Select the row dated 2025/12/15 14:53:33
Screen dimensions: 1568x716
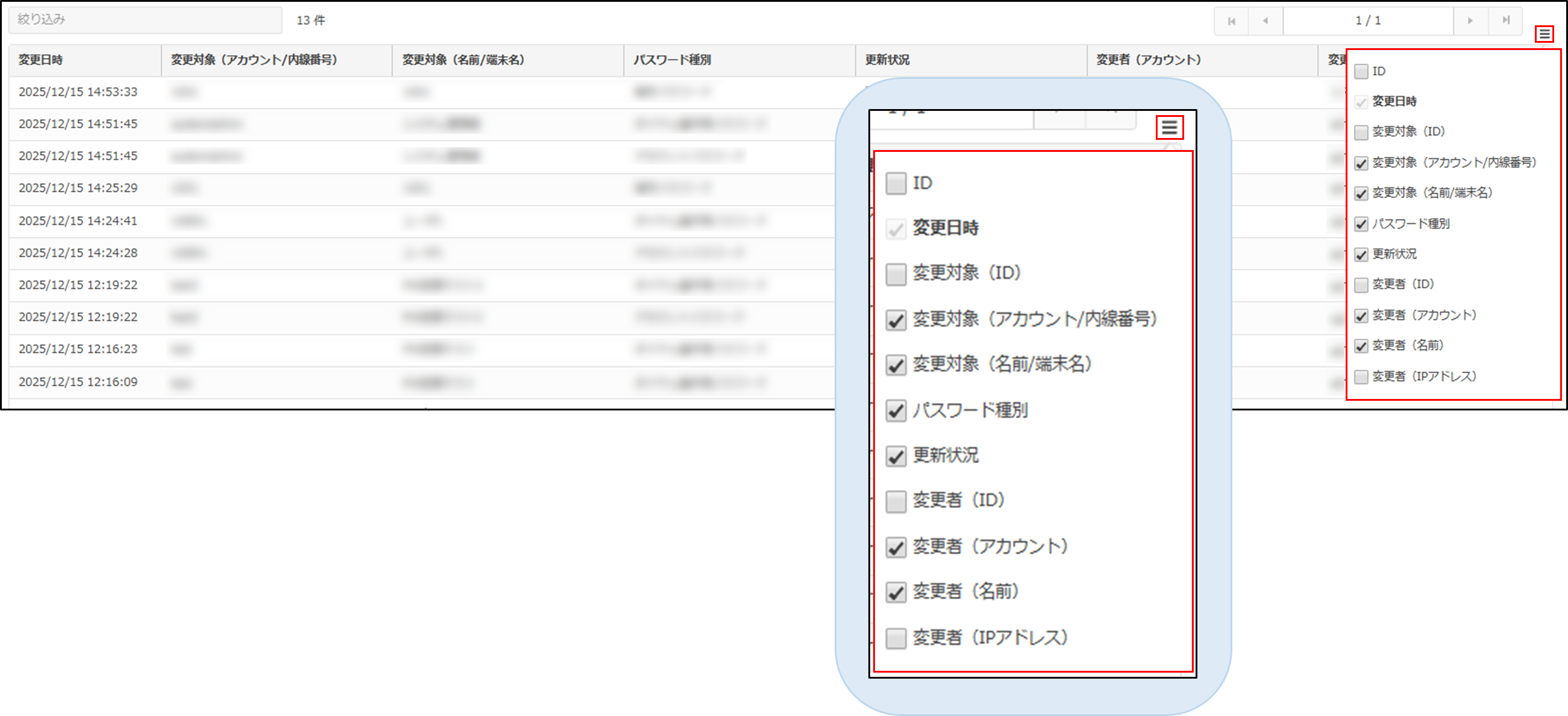coord(78,92)
